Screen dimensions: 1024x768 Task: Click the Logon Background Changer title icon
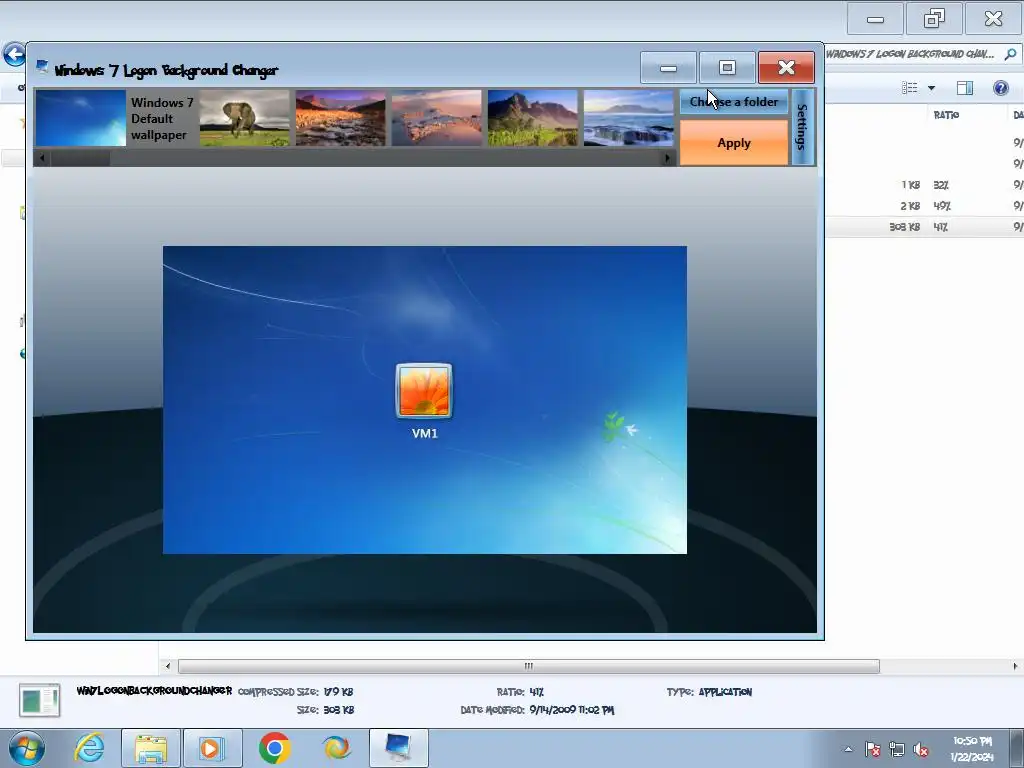pos(42,66)
